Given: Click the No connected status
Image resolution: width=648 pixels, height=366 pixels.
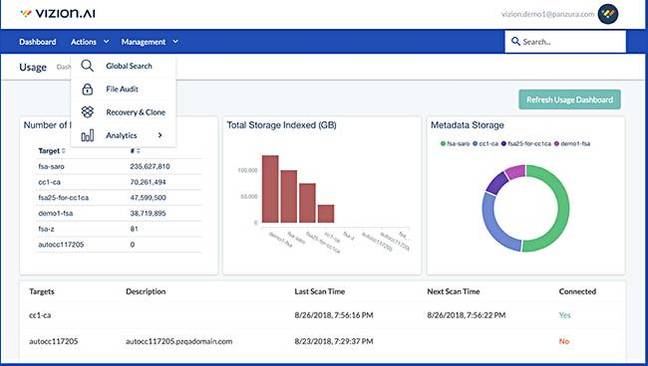Looking at the screenshot, I should pyautogui.click(x=564, y=341).
